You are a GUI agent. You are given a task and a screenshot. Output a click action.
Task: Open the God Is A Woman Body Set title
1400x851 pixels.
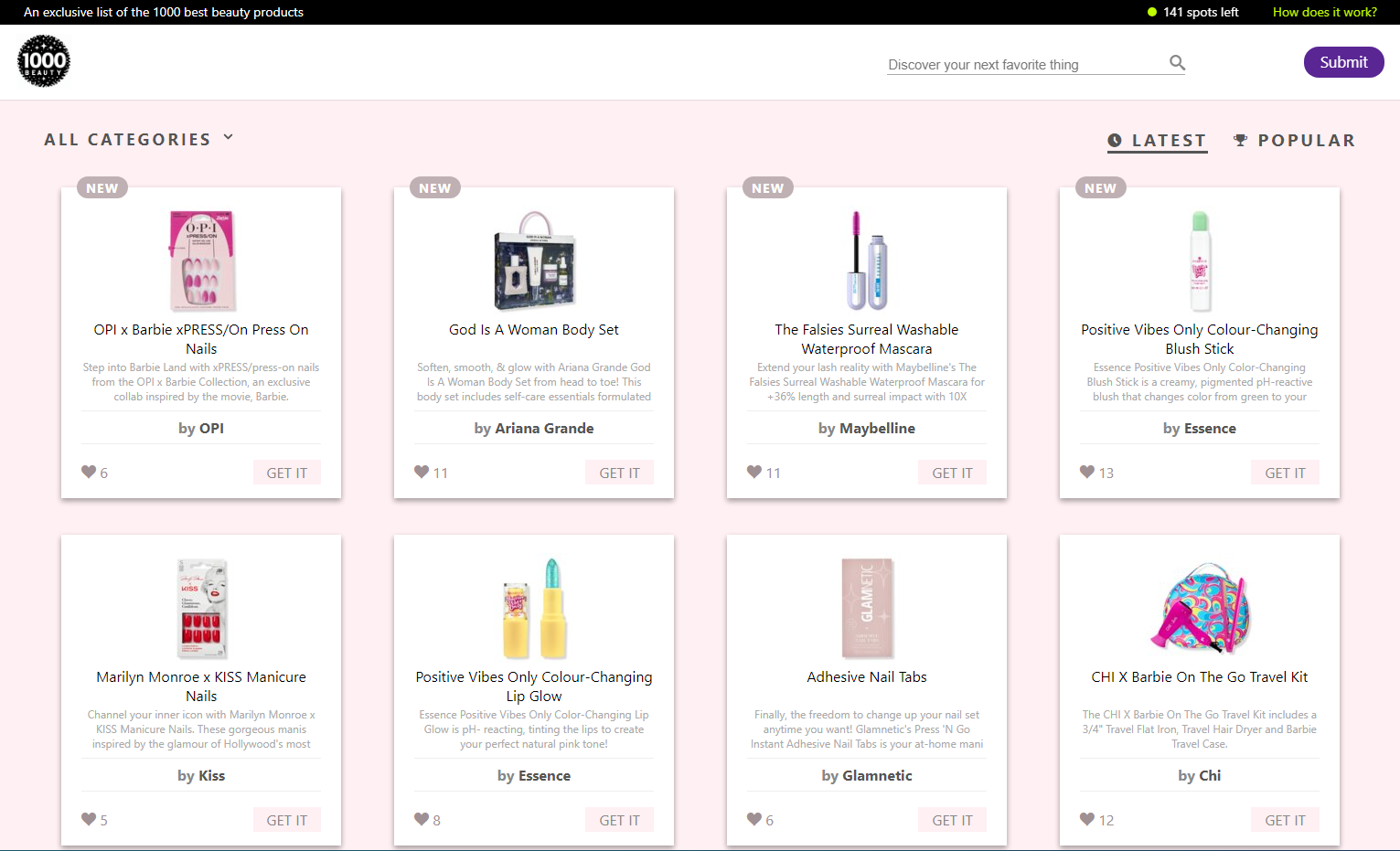tap(534, 330)
